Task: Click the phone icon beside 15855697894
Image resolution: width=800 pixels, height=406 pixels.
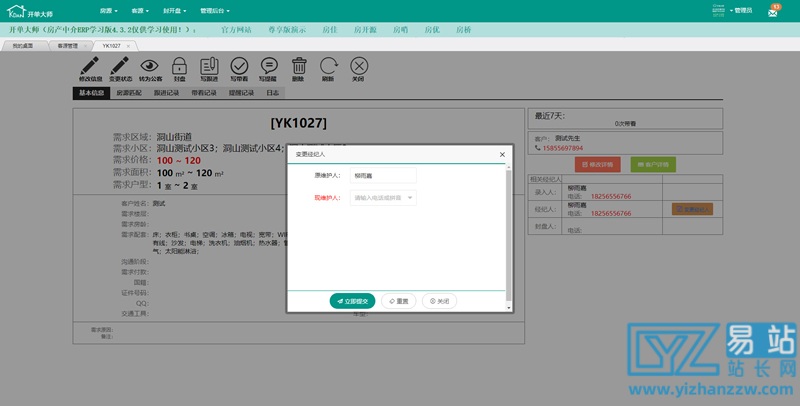Action: pos(537,148)
